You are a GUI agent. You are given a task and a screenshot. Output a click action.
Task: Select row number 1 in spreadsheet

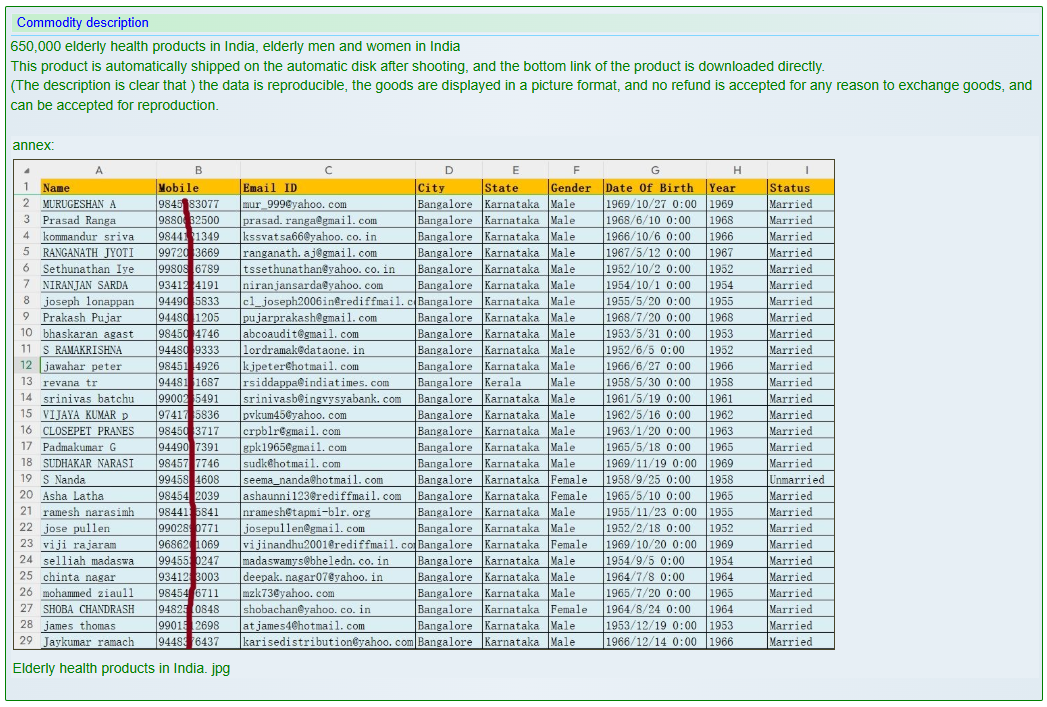tap(26, 187)
